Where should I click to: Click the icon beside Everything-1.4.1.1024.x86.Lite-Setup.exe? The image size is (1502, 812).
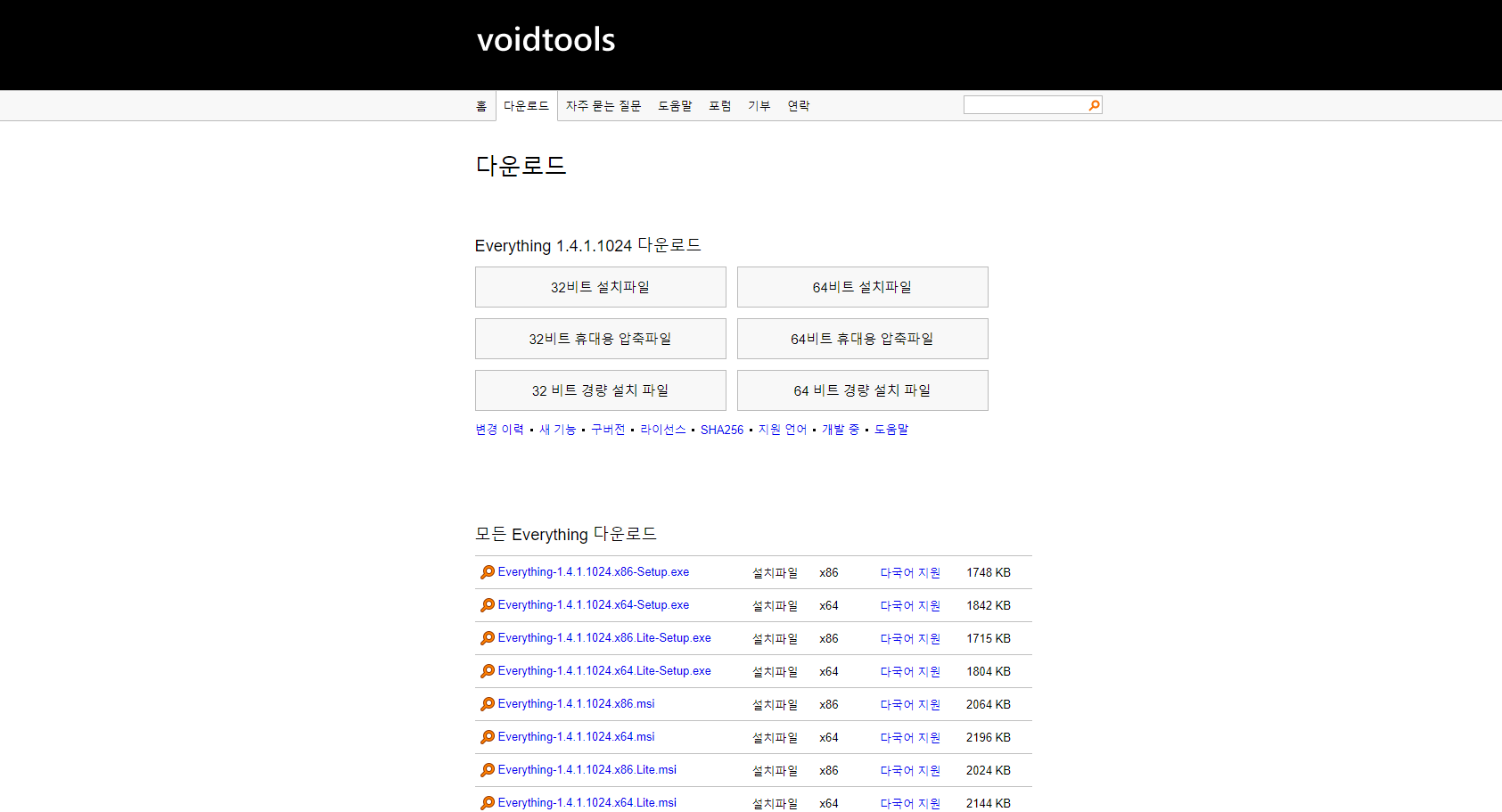487,638
